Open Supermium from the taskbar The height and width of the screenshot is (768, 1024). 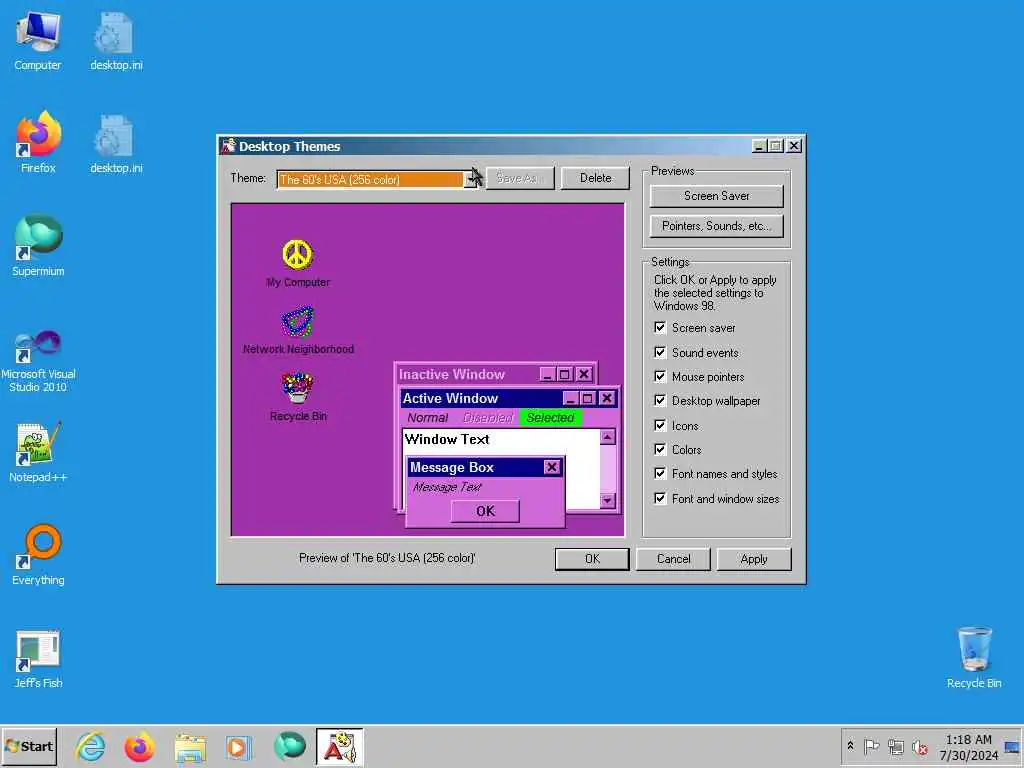[289, 746]
